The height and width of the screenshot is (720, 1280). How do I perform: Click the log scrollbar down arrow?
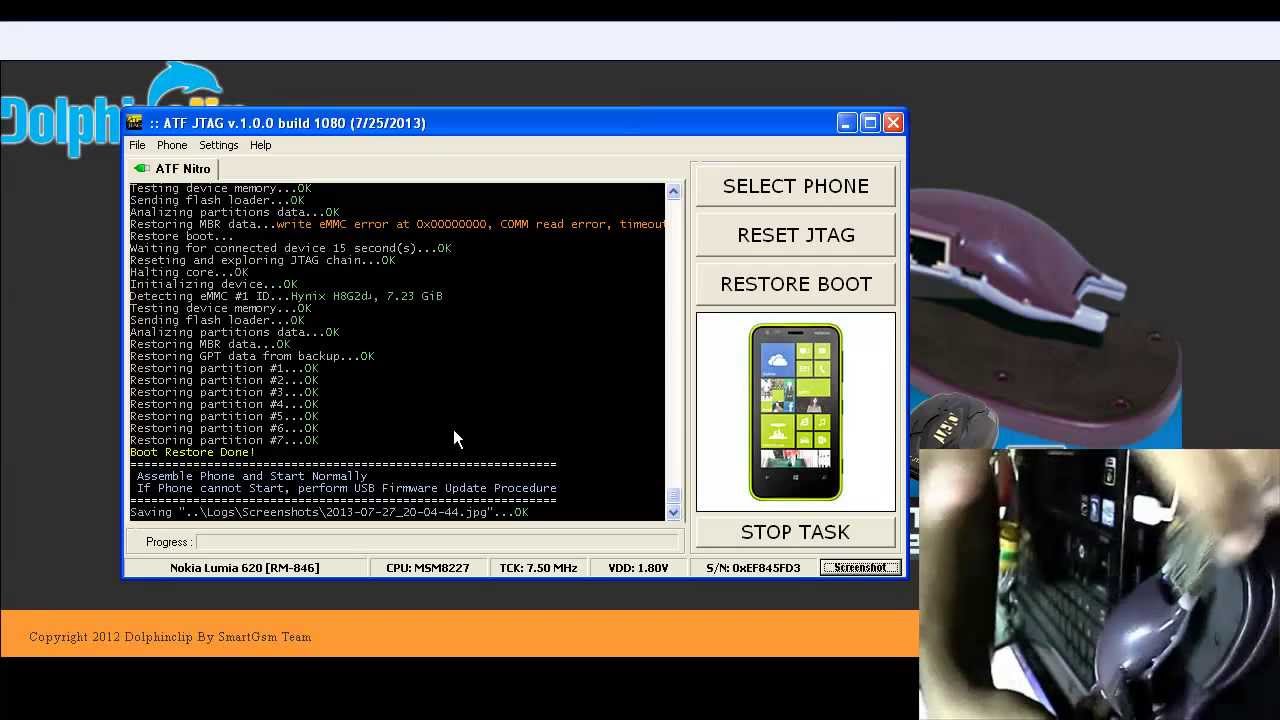pos(673,512)
